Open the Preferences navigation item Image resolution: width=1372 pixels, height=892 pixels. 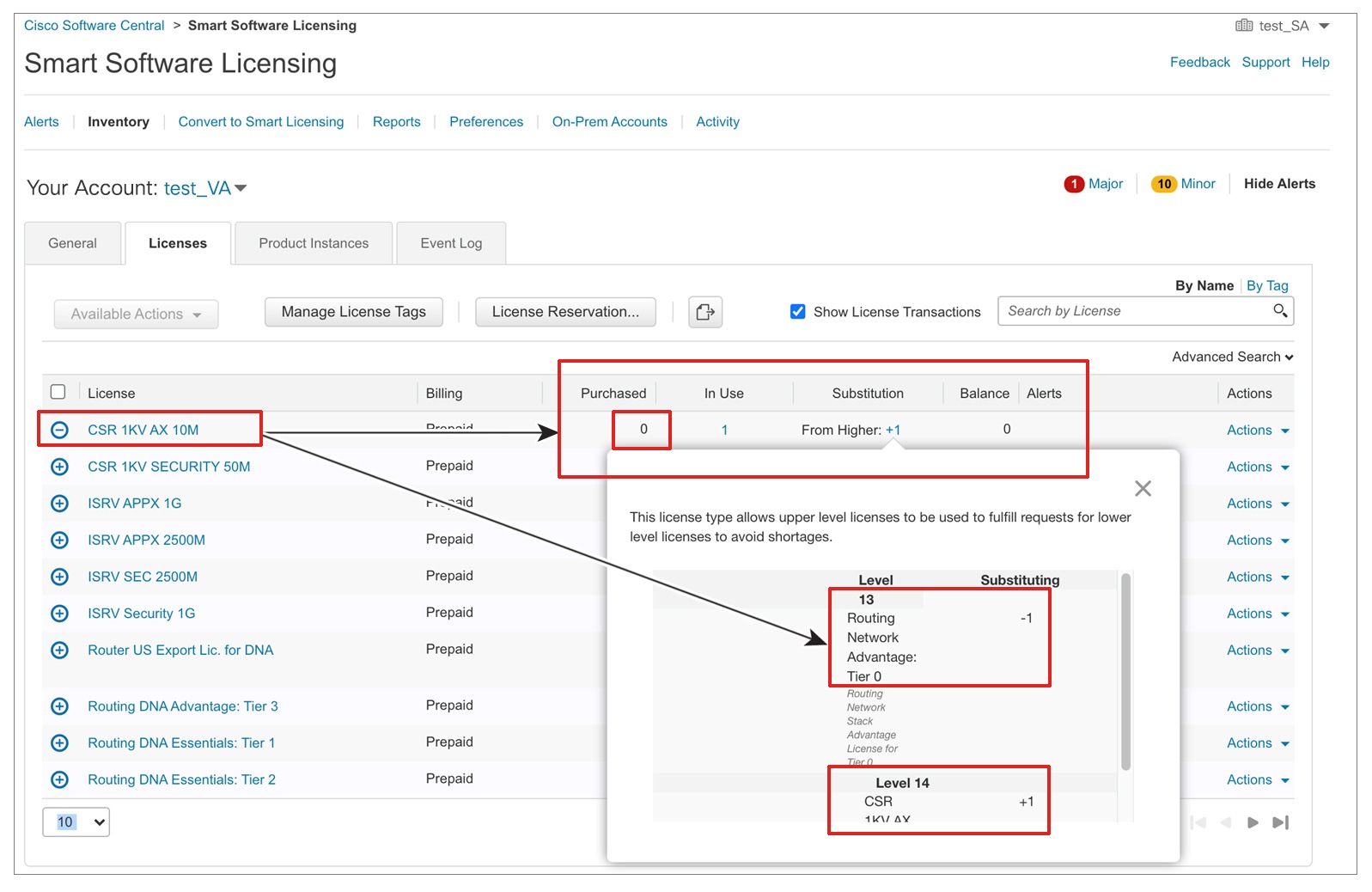coord(486,122)
